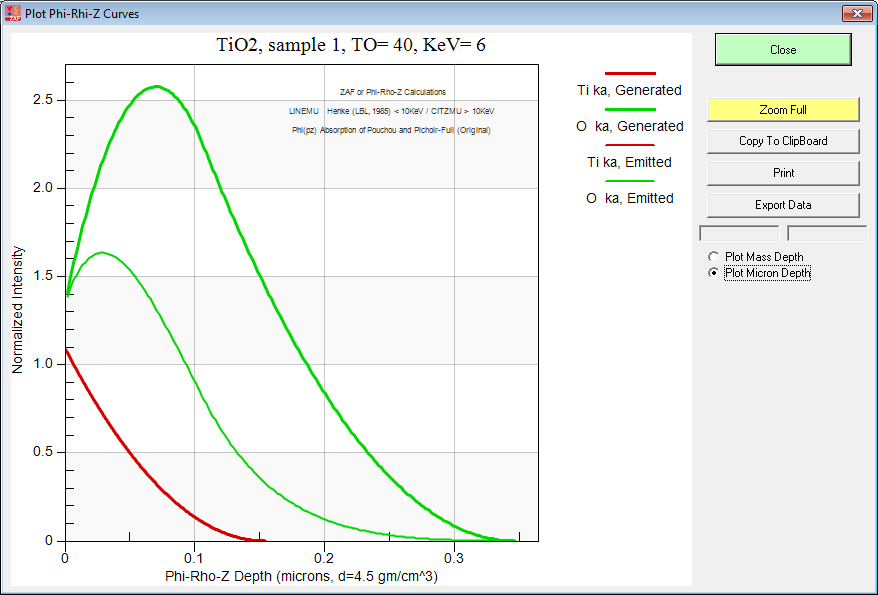878x595 pixels.
Task: Copy the plot using Copy To ClipBoard
Action: coord(783,141)
